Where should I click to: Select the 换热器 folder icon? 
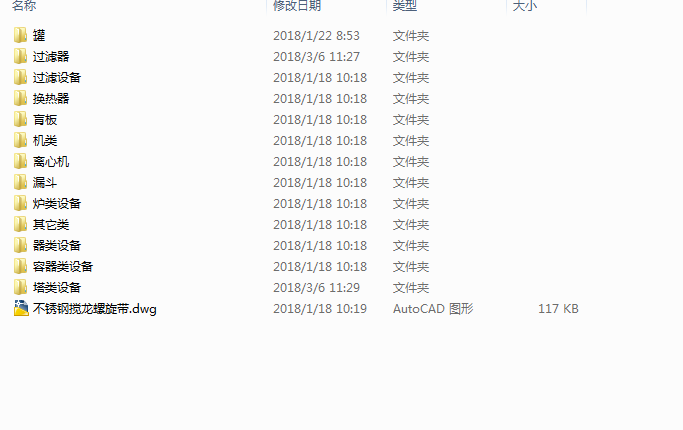point(20,98)
